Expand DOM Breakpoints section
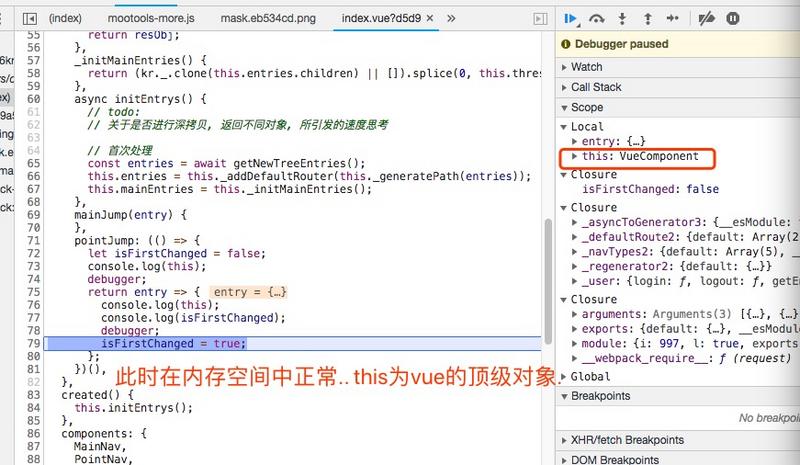 pos(564,460)
